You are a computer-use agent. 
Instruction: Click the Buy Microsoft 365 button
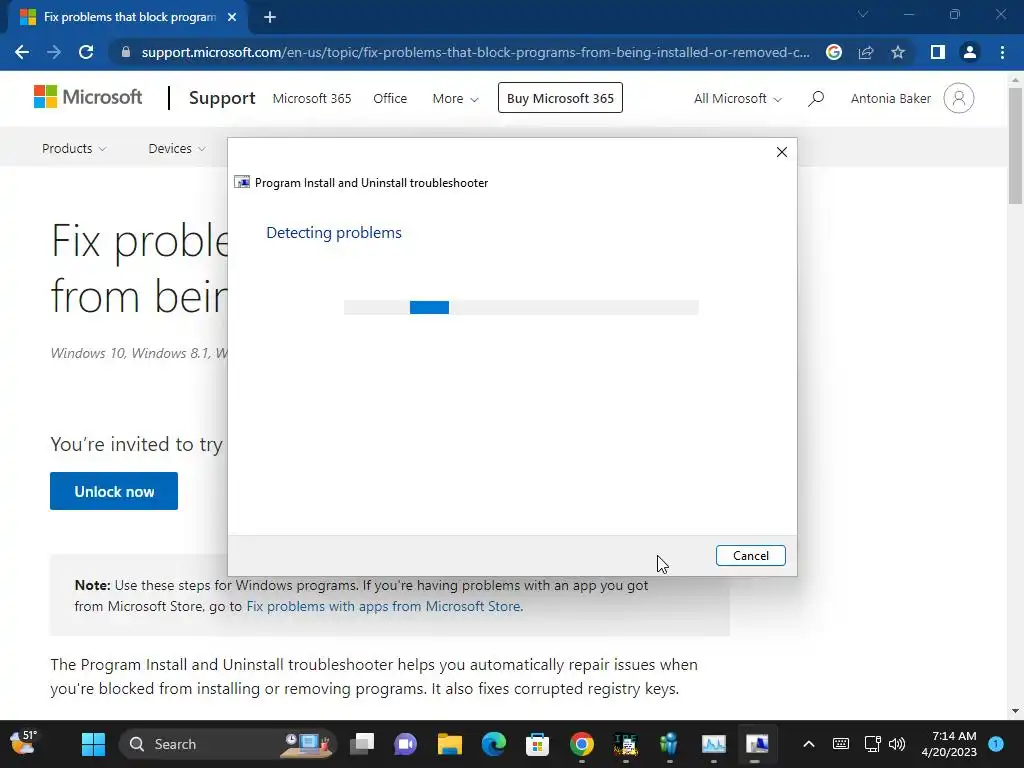560,98
